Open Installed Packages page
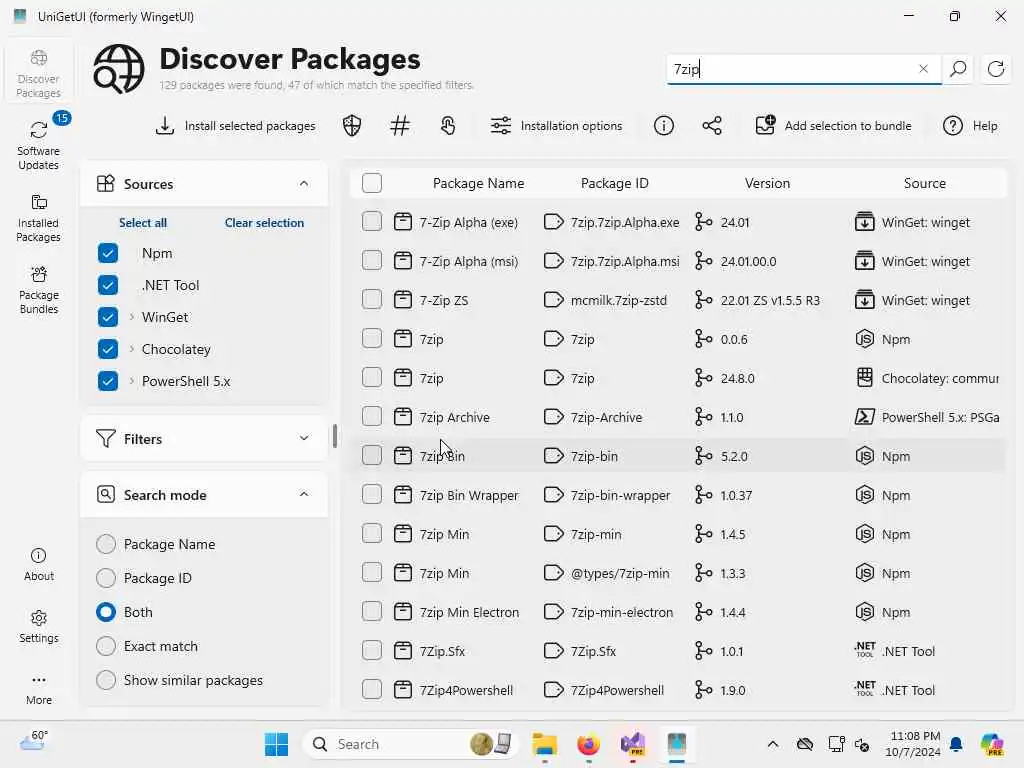 point(39,218)
